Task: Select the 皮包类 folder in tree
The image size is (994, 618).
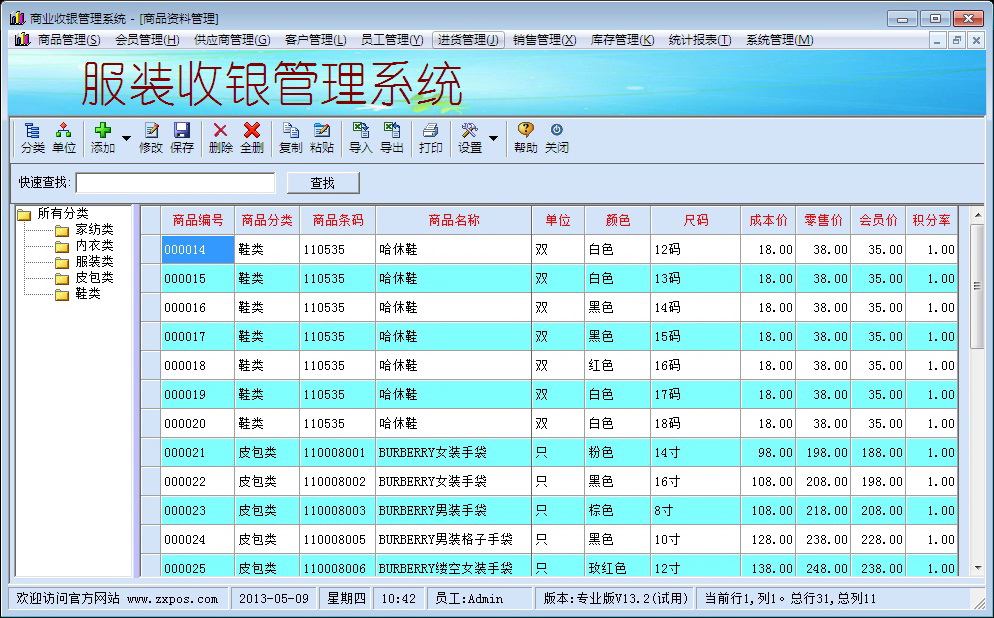Action: pyautogui.click(x=94, y=278)
